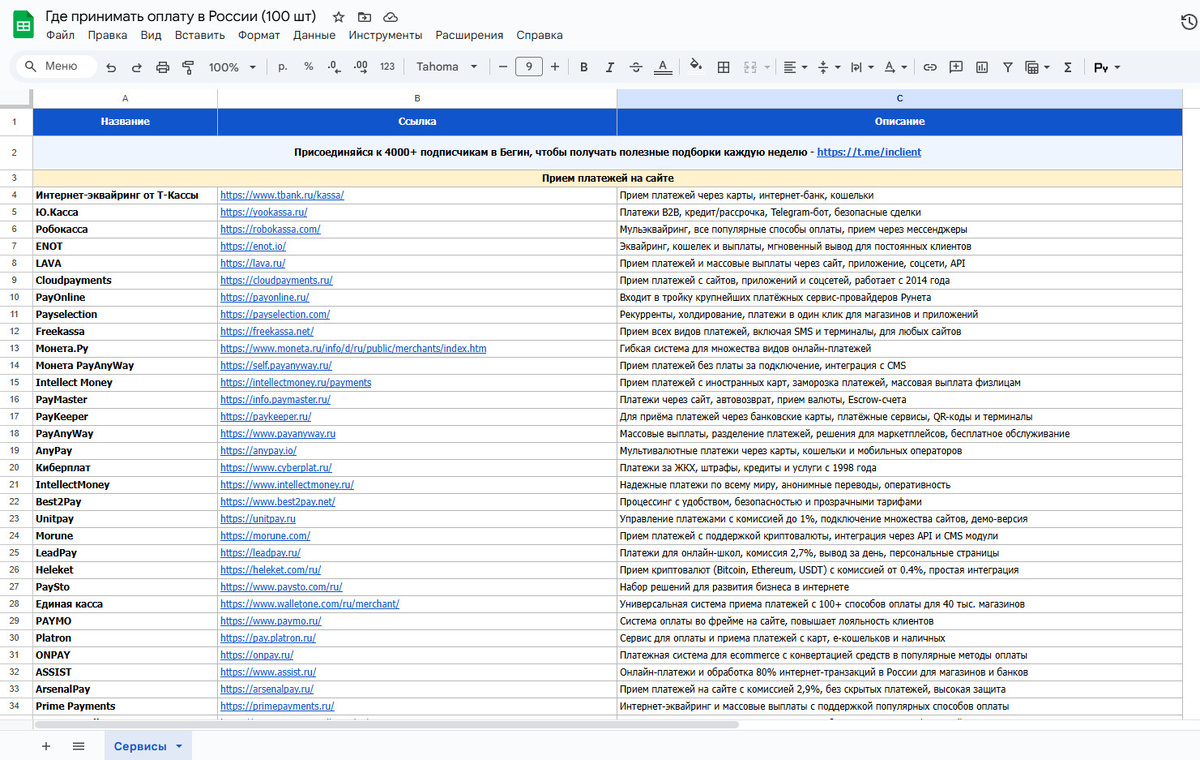
Task: Add a new sheet with the plus button
Action: tap(45, 746)
